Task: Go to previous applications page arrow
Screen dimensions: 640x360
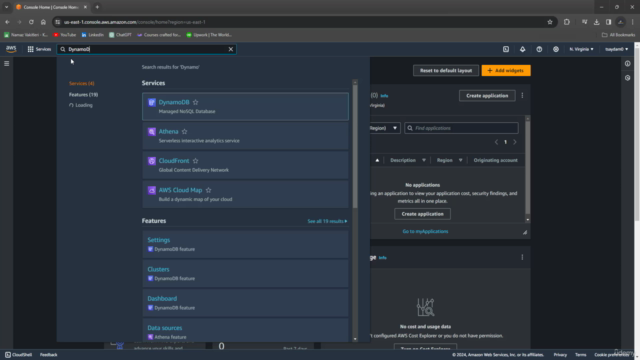Action: 496,142
